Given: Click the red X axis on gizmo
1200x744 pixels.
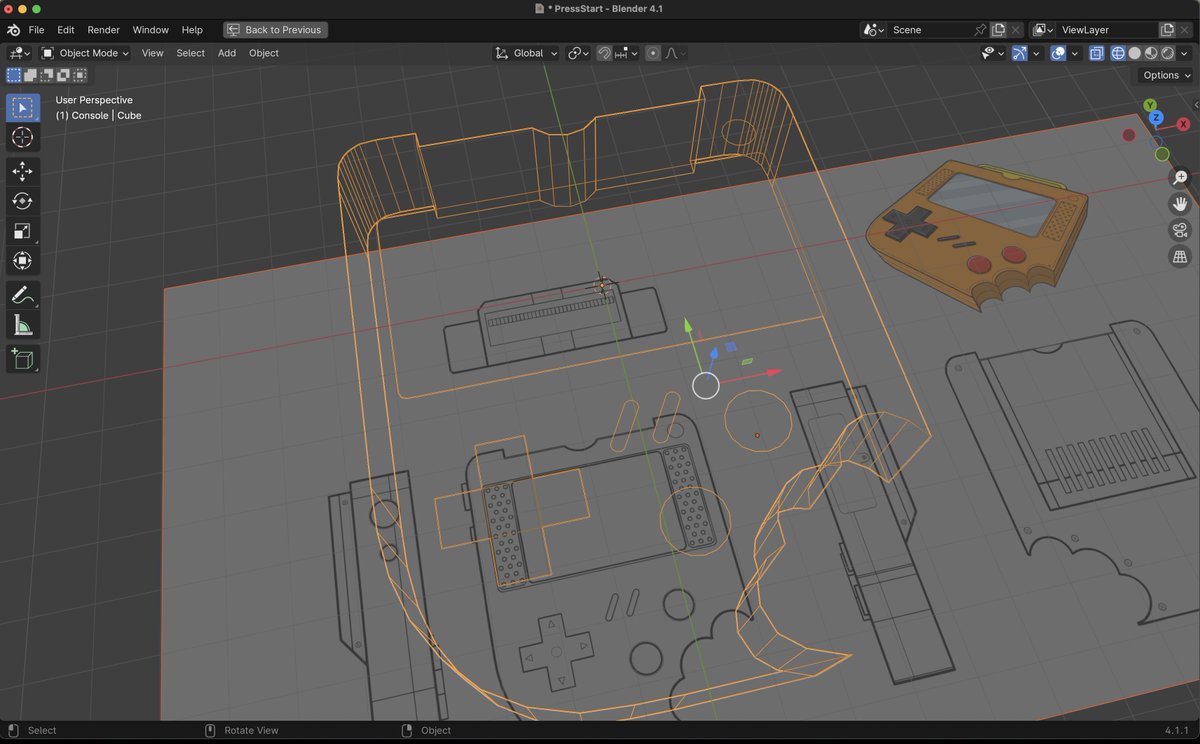Looking at the screenshot, I should pos(1182,124).
